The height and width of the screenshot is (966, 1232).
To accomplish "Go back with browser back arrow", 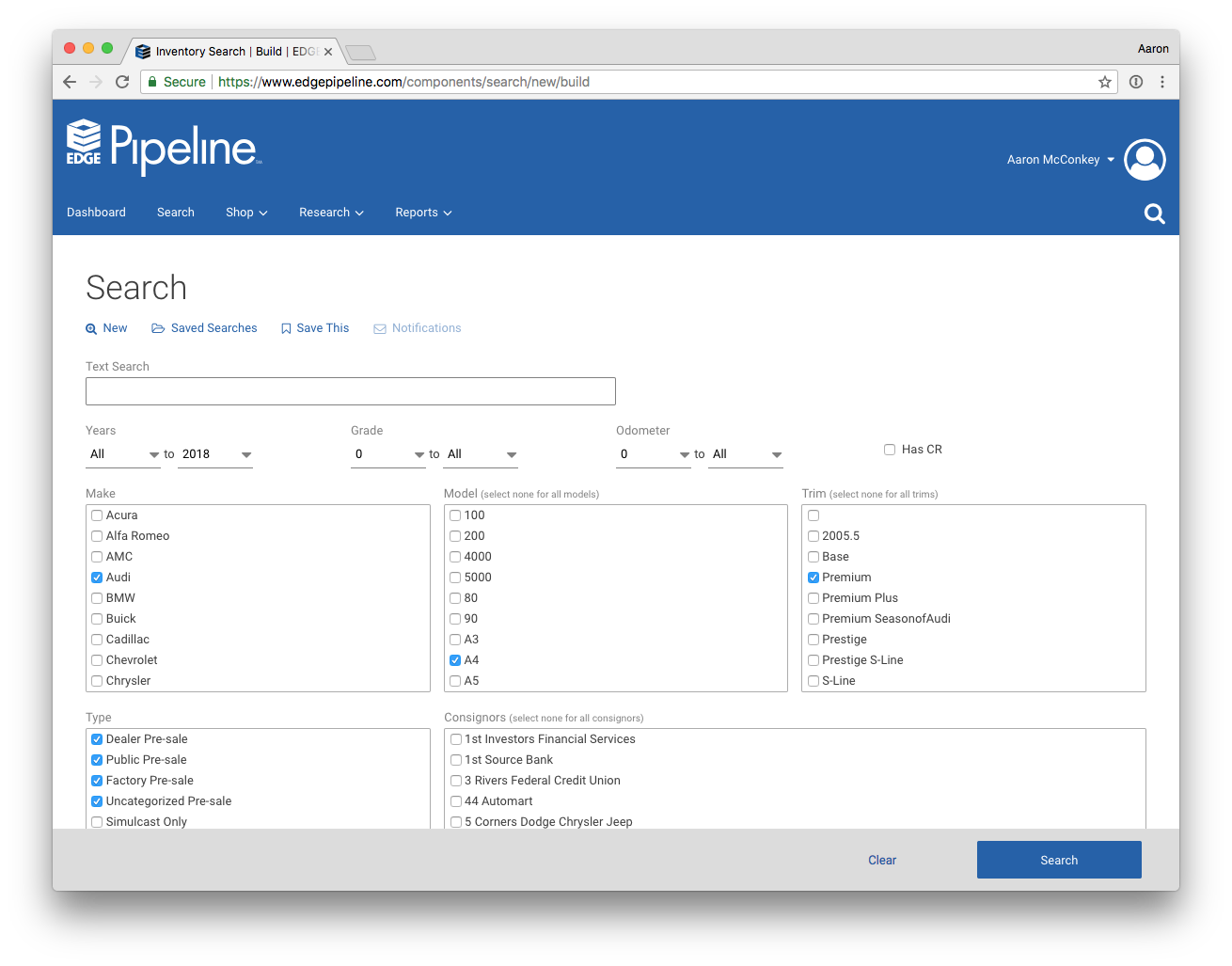I will 70,82.
